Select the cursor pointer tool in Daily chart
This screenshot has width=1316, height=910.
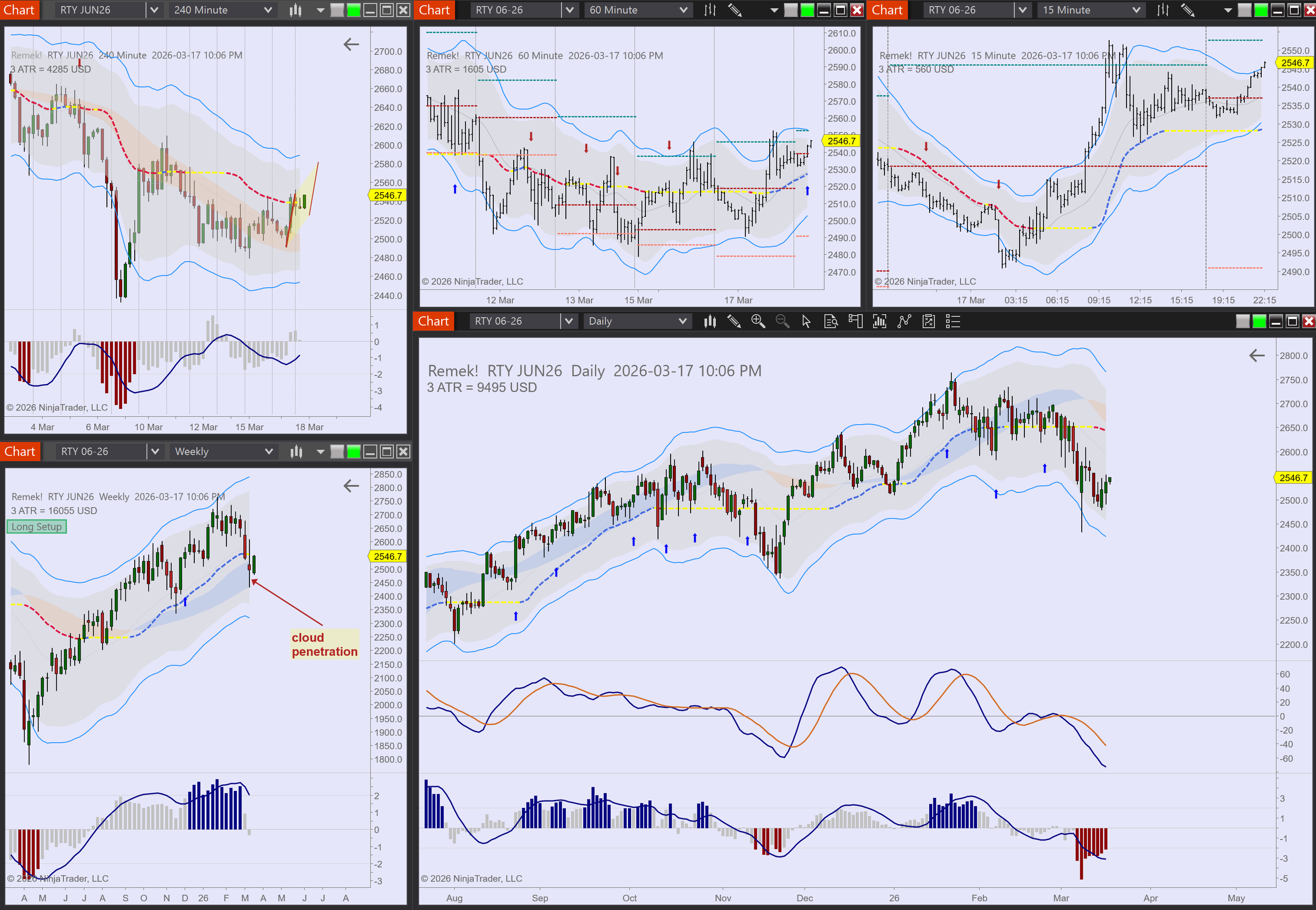click(x=806, y=322)
